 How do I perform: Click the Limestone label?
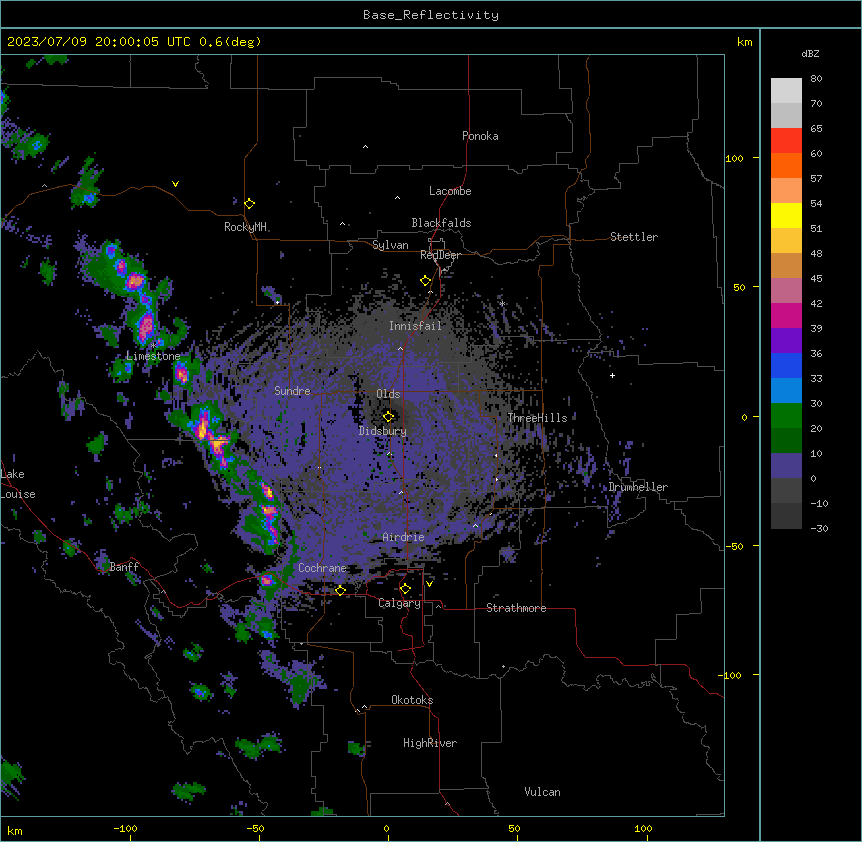tap(153, 356)
